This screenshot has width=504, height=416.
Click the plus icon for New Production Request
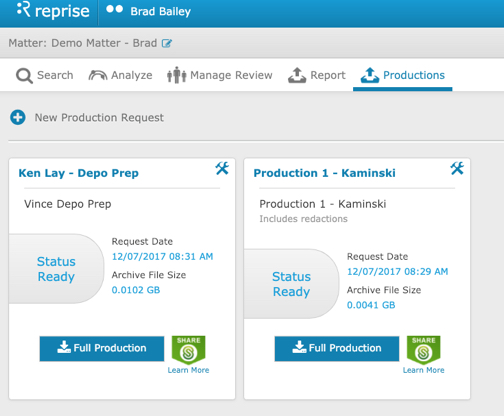coord(18,117)
